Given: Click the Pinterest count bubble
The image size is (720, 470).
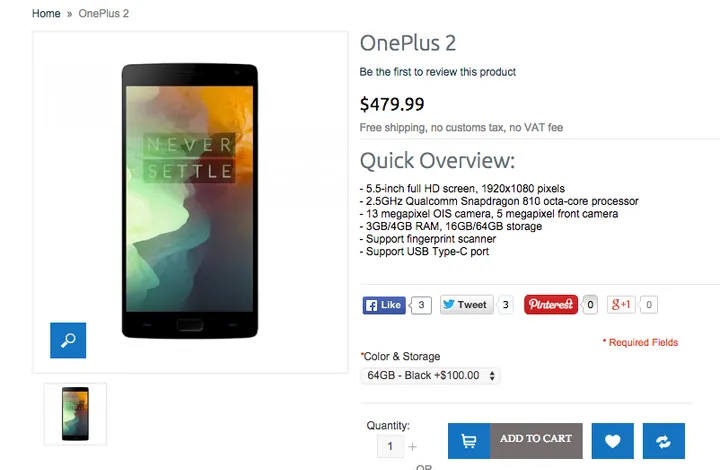Looking at the screenshot, I should point(591,305).
